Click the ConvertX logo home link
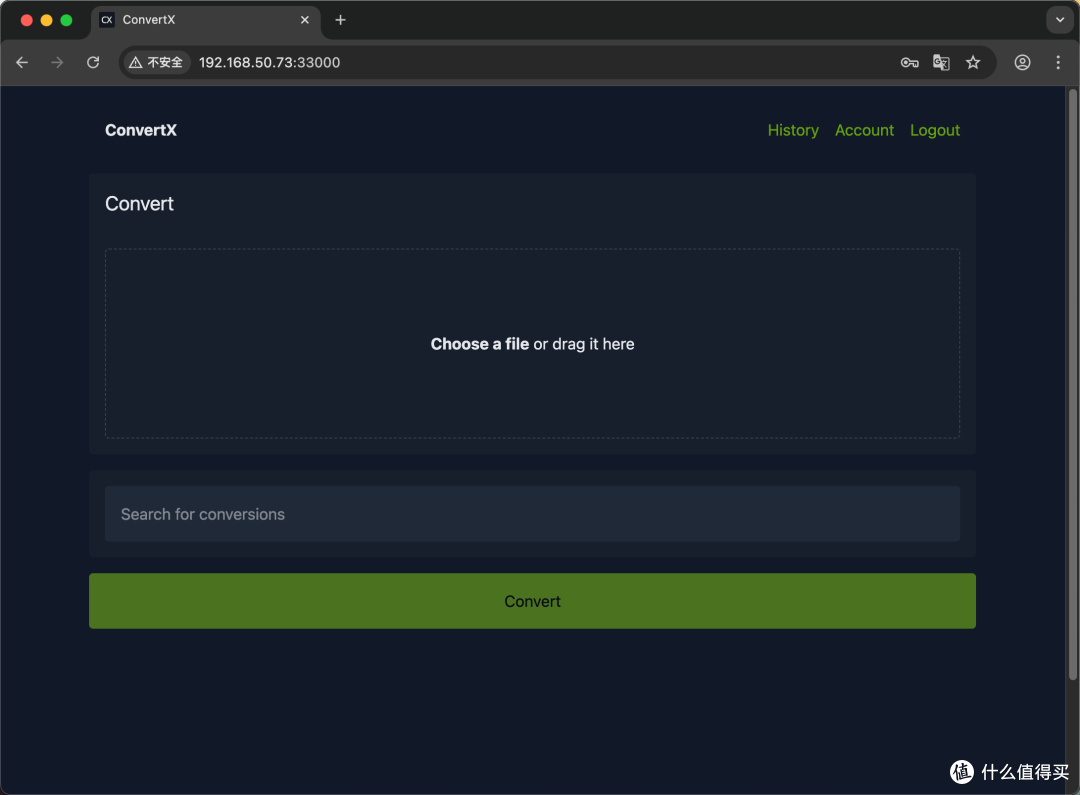The width and height of the screenshot is (1080, 795). click(141, 130)
